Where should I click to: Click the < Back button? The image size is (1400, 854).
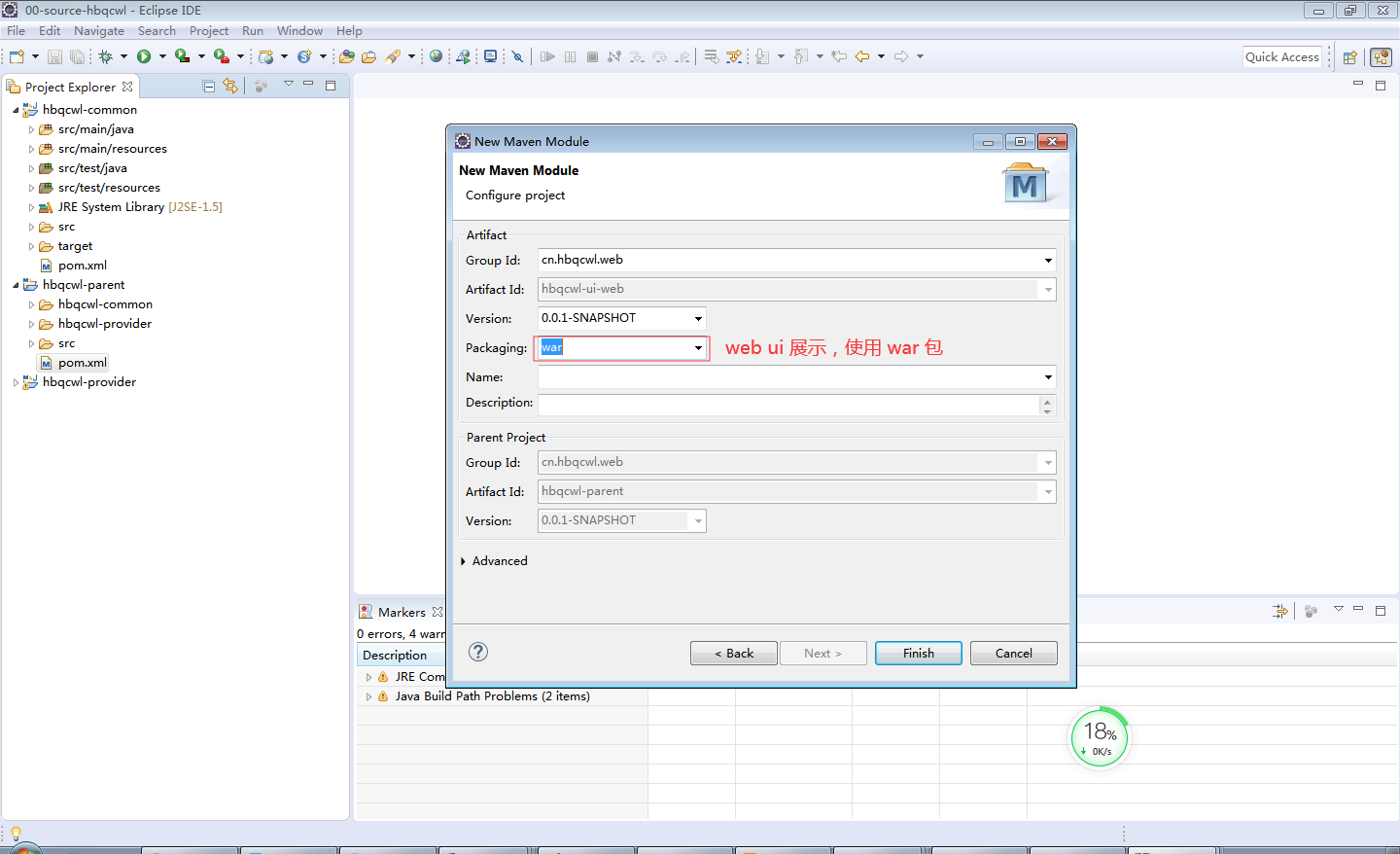click(734, 653)
